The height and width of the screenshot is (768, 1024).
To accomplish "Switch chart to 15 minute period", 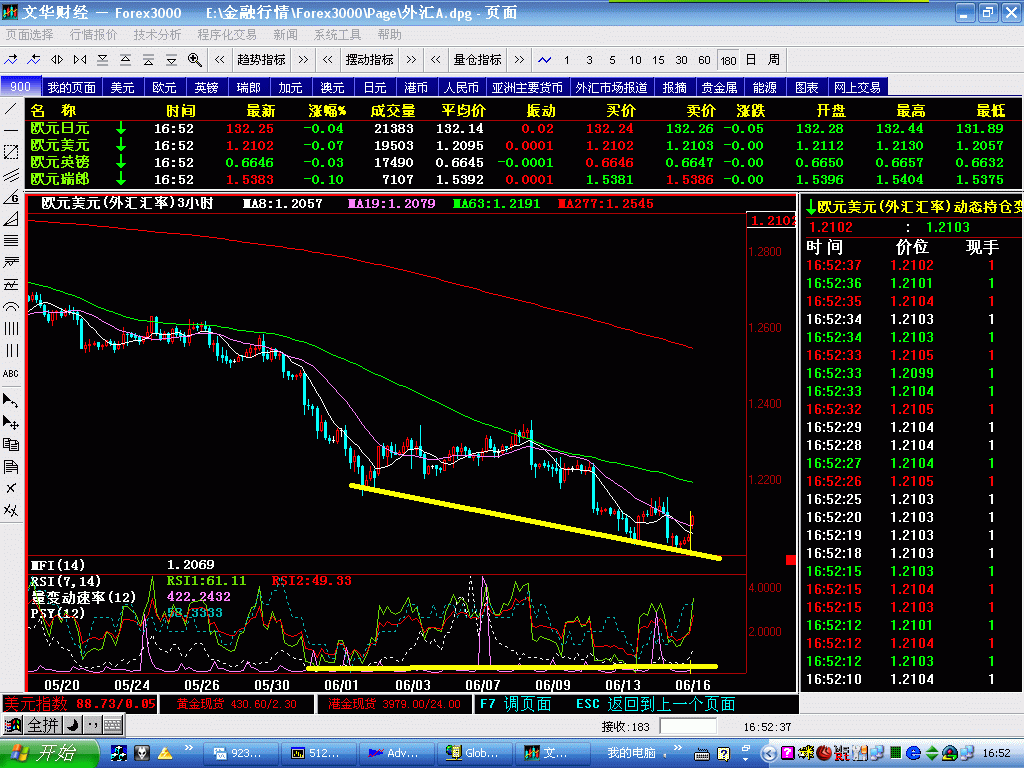I will pyautogui.click(x=658, y=60).
